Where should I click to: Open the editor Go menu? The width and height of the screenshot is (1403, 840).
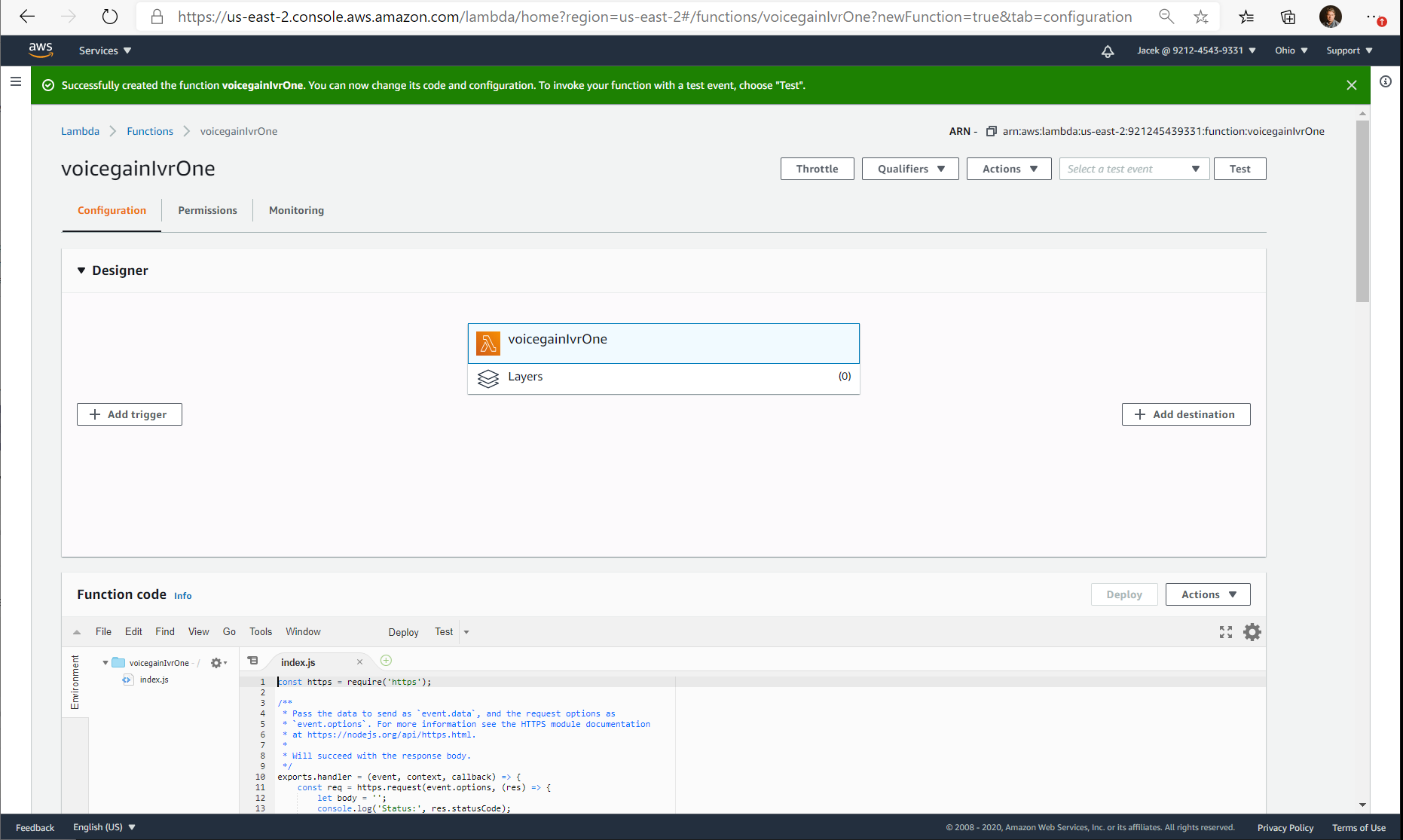coord(229,631)
